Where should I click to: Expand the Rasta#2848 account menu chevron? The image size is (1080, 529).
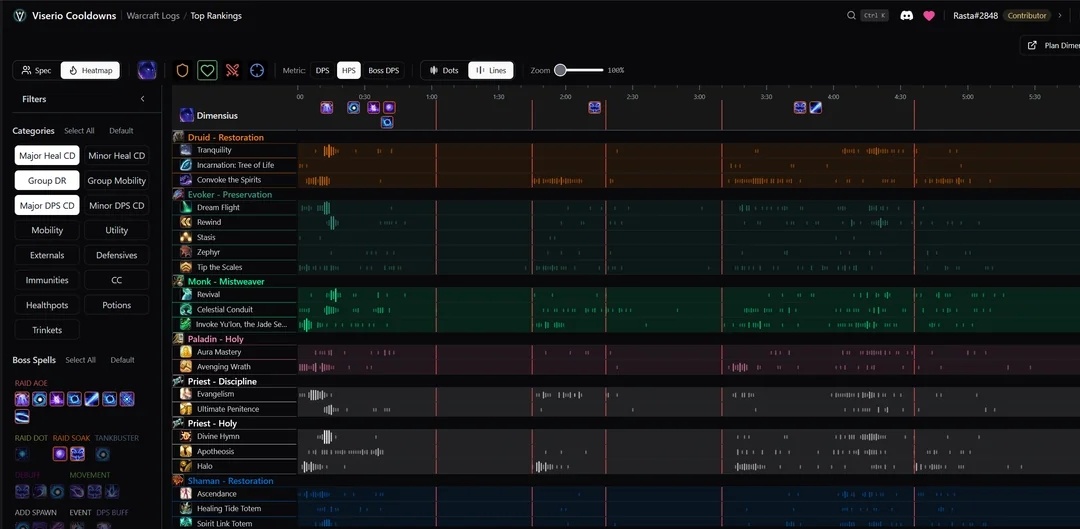coord(1061,16)
